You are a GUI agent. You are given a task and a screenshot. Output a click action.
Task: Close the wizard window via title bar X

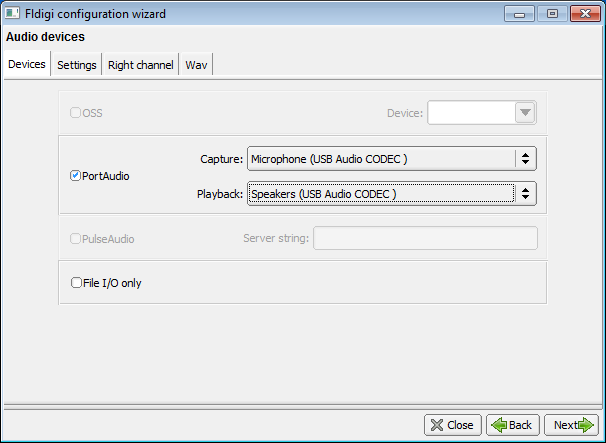point(585,14)
